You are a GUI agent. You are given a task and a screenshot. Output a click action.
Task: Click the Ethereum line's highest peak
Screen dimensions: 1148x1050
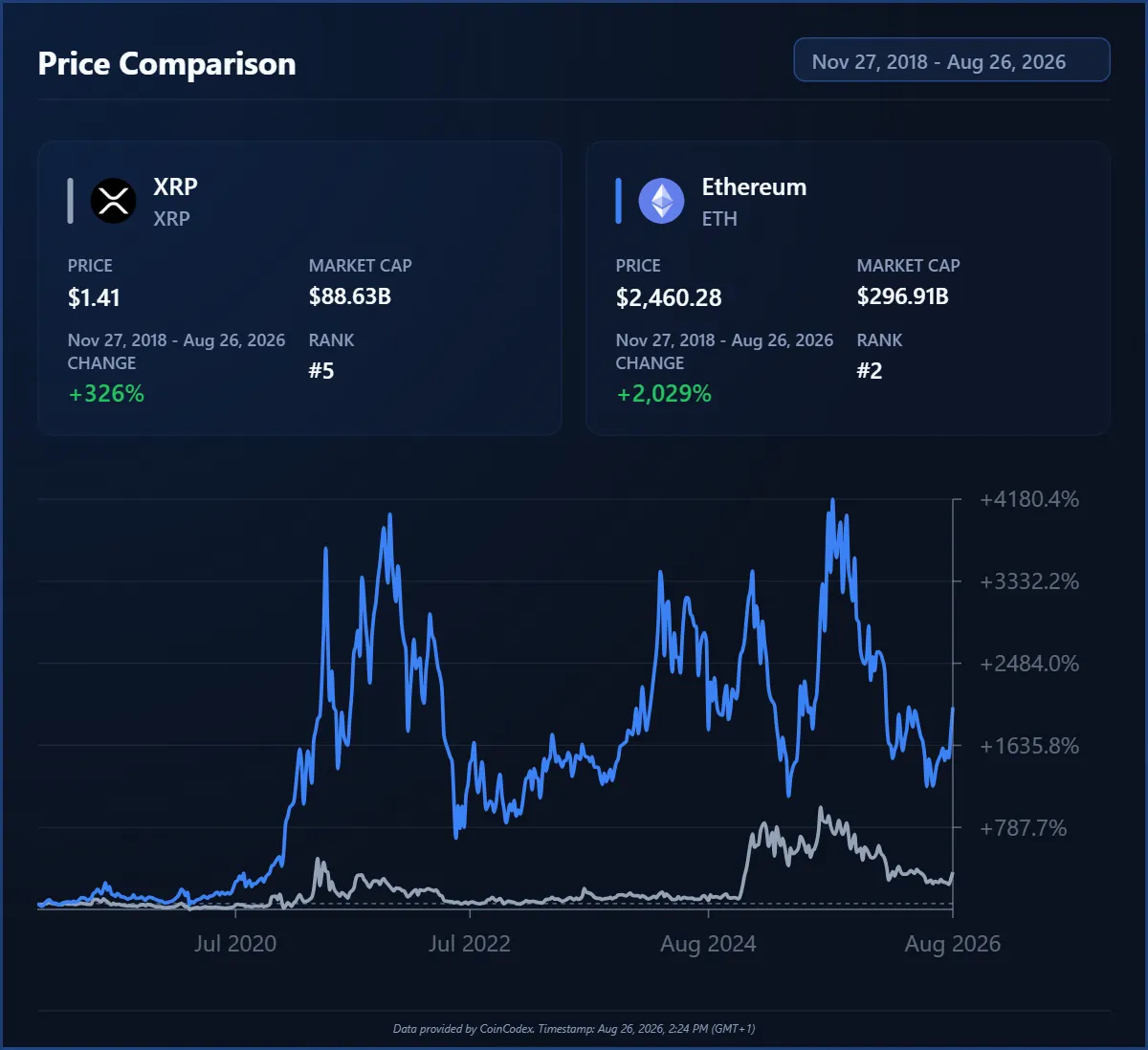coord(832,500)
